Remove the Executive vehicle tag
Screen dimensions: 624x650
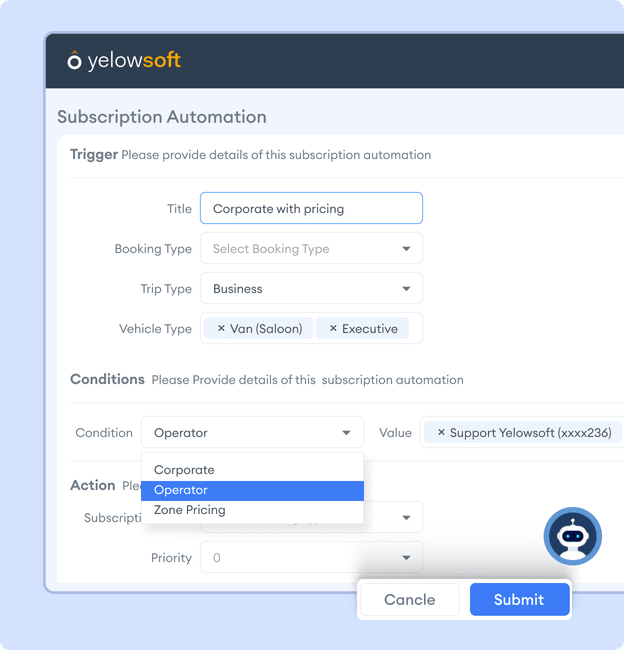[333, 329]
